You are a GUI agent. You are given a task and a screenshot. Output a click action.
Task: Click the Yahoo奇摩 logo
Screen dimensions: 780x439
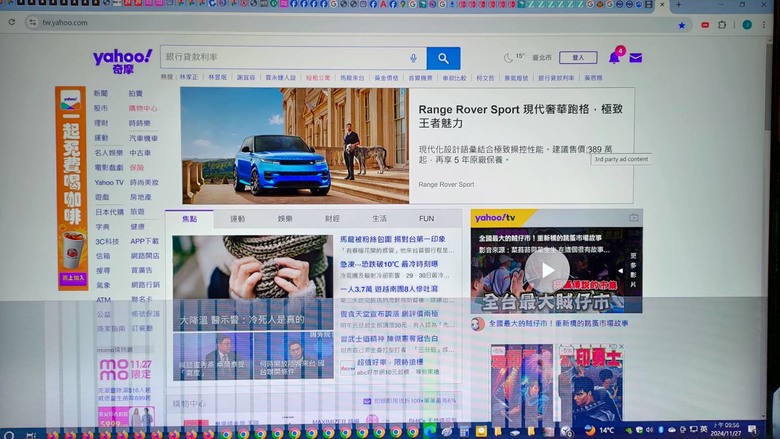[122, 61]
